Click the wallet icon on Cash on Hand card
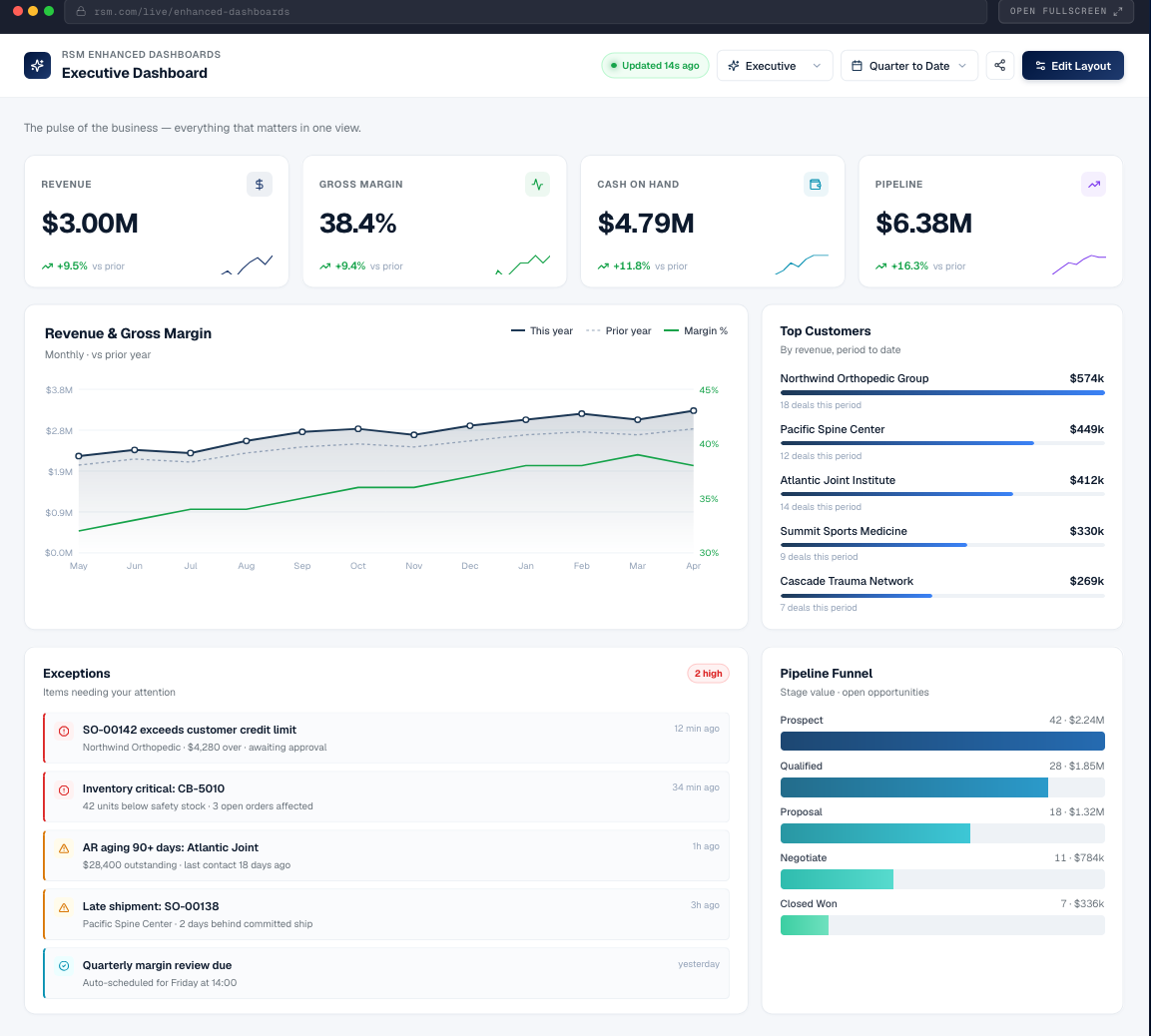The width and height of the screenshot is (1151, 1036). tap(816, 185)
